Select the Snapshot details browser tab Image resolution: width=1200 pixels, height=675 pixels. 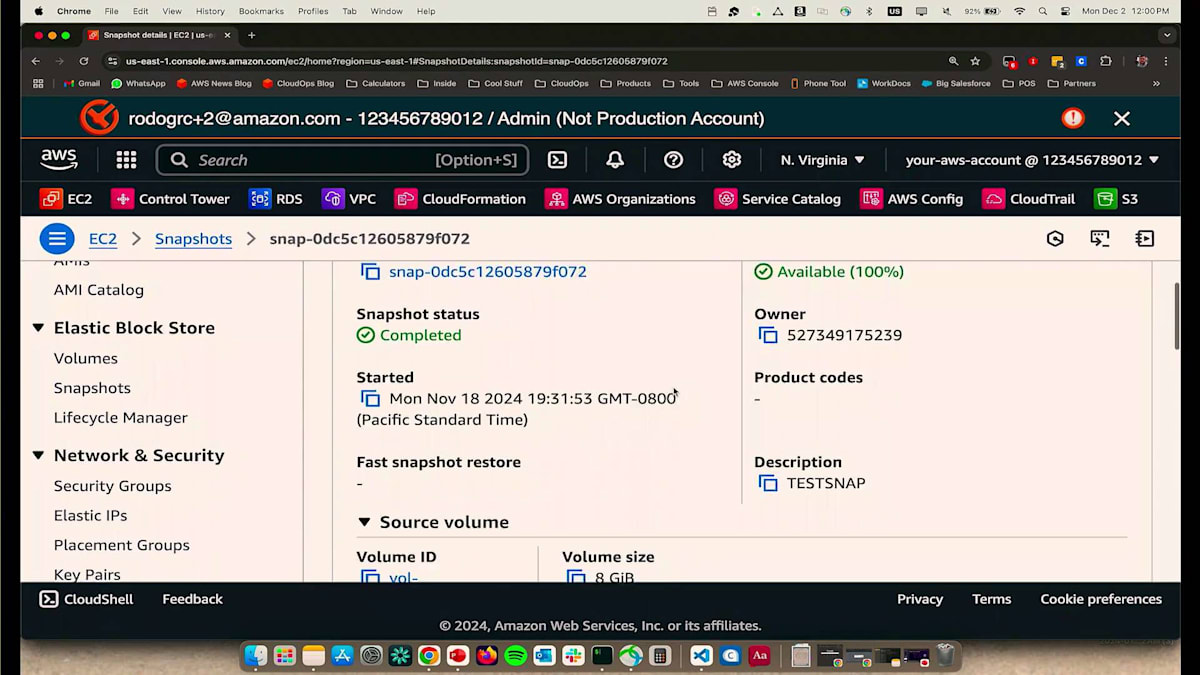point(157,35)
